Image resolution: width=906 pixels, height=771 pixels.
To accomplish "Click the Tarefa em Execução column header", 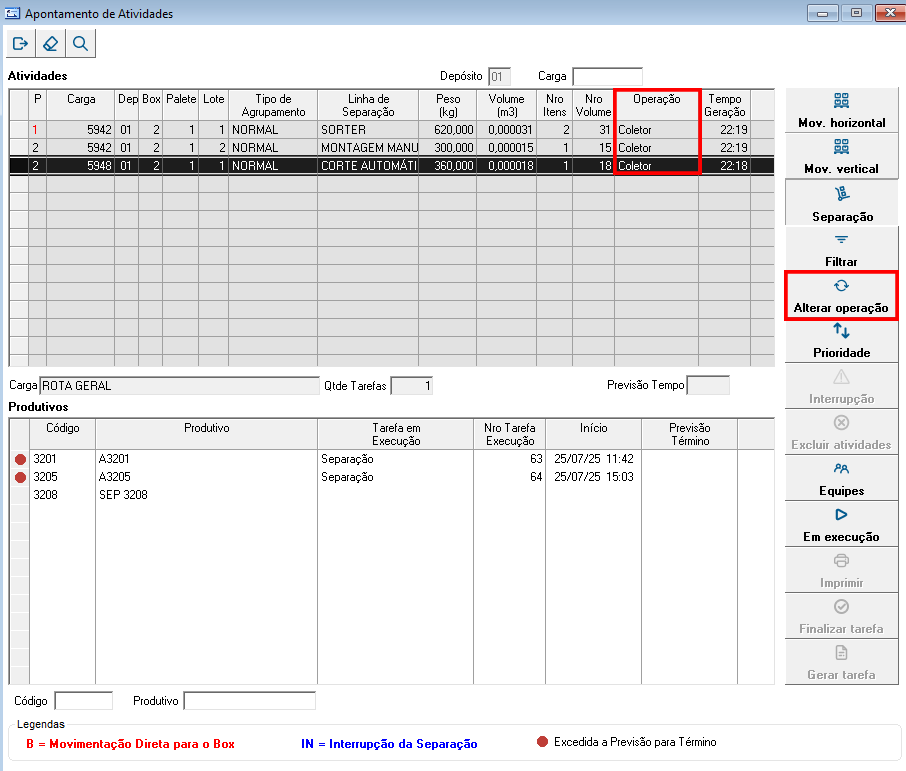I will click(396, 434).
